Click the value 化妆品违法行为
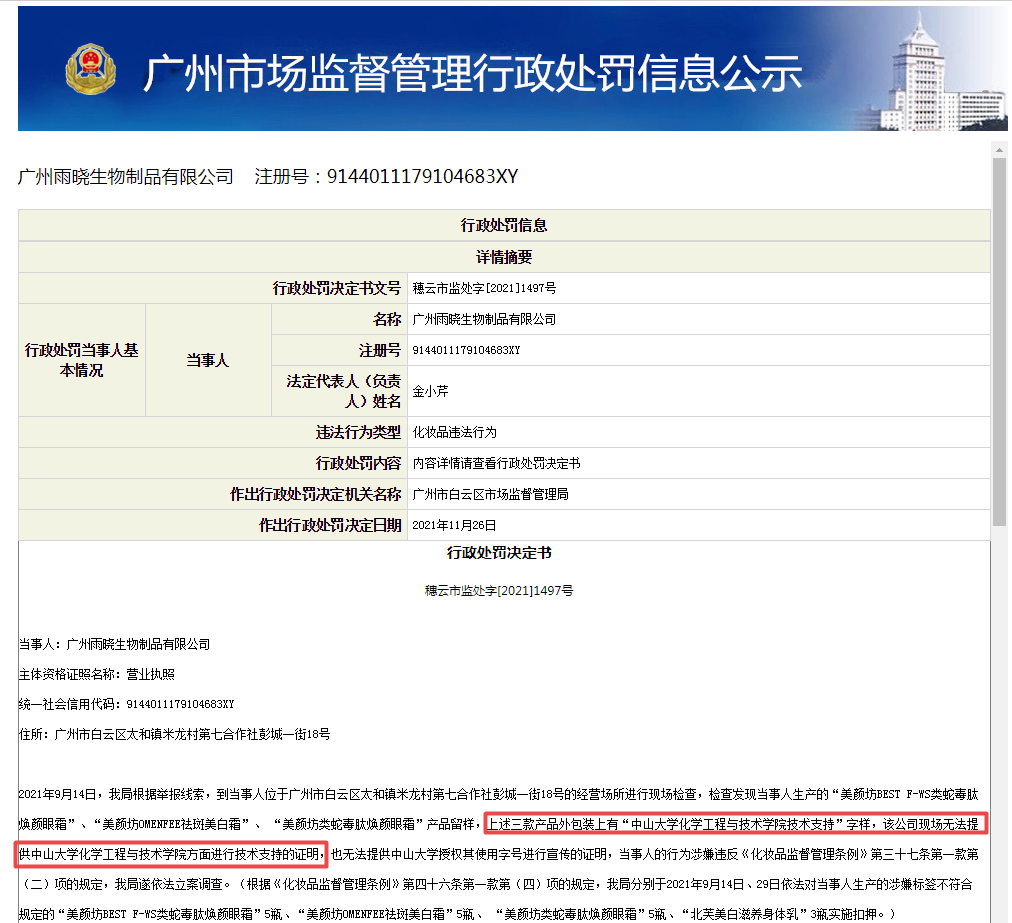The height and width of the screenshot is (923, 1012). coord(454,432)
